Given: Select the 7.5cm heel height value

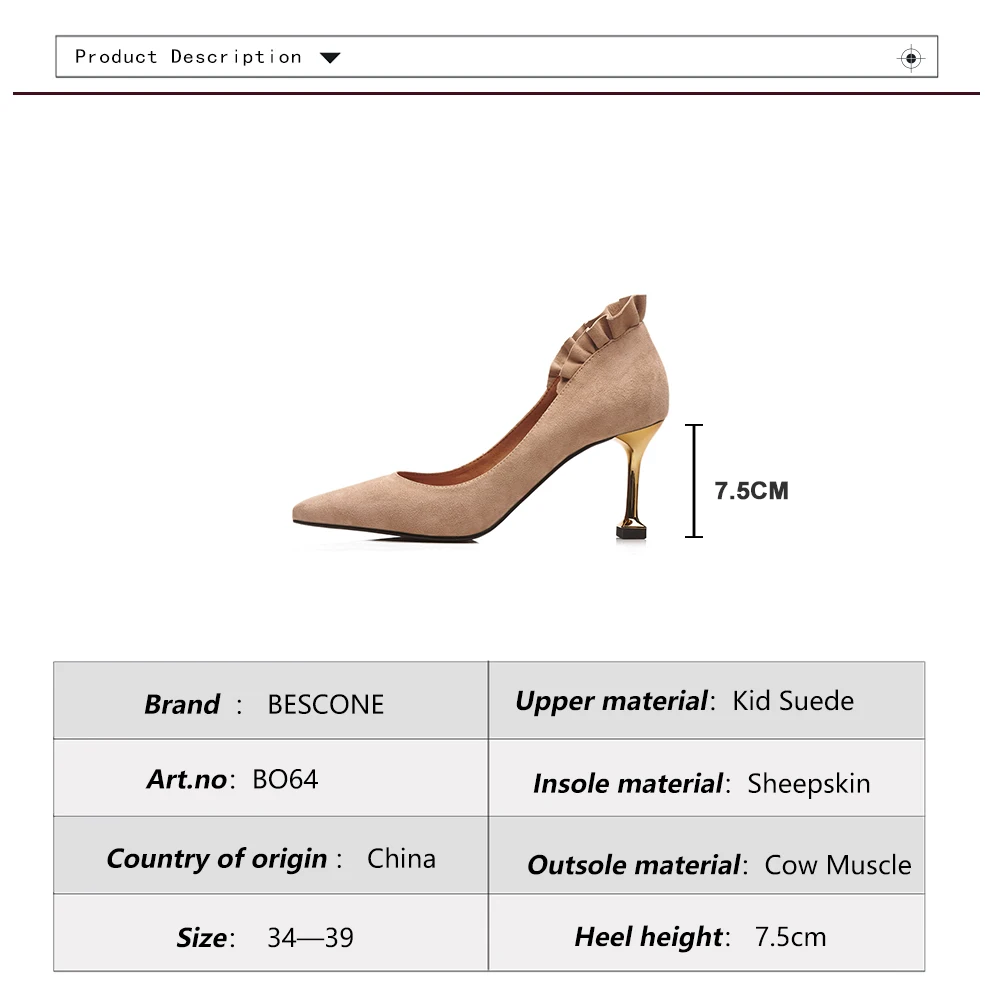Looking at the screenshot, I should coord(790,937).
